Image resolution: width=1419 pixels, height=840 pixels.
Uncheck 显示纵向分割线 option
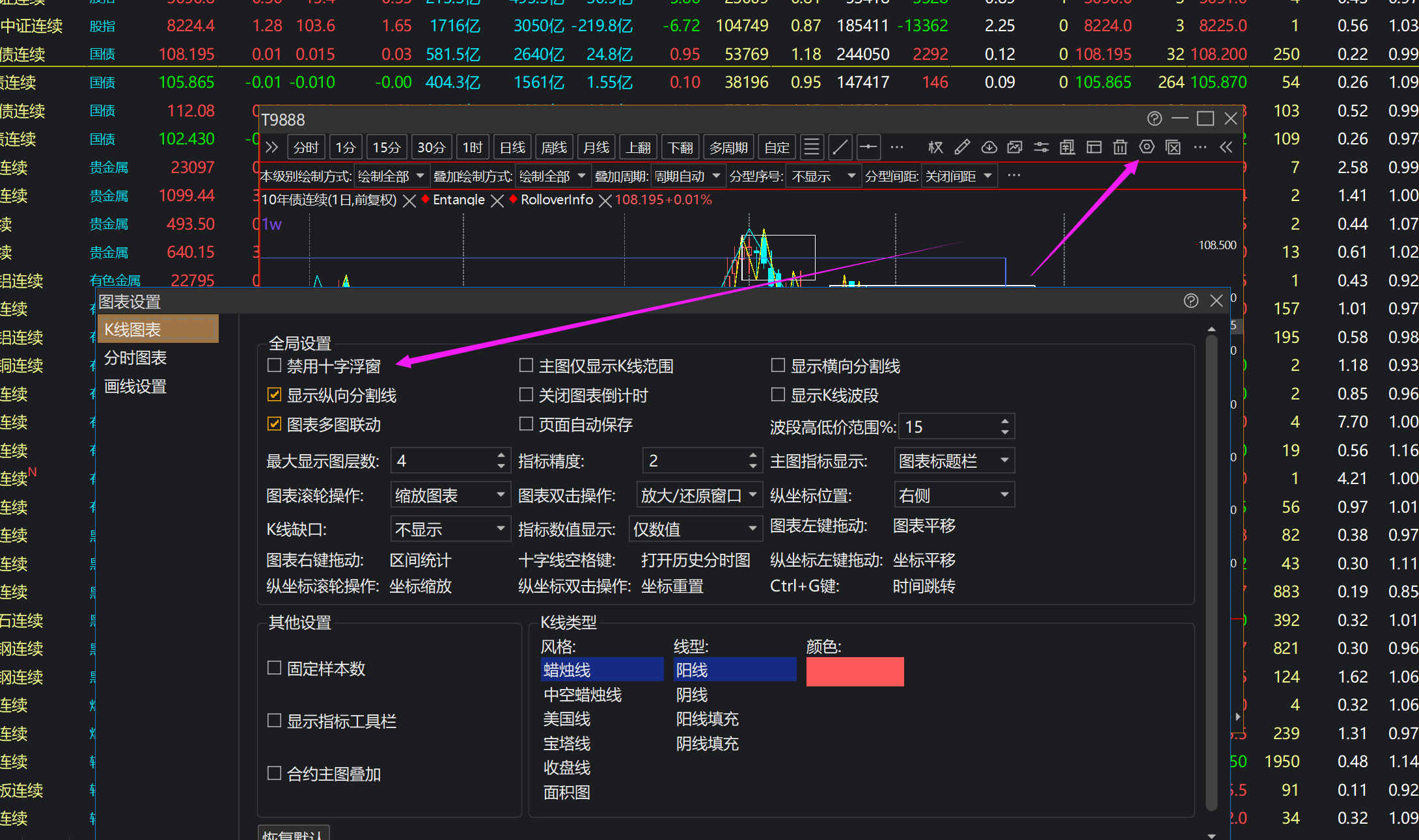[x=274, y=395]
